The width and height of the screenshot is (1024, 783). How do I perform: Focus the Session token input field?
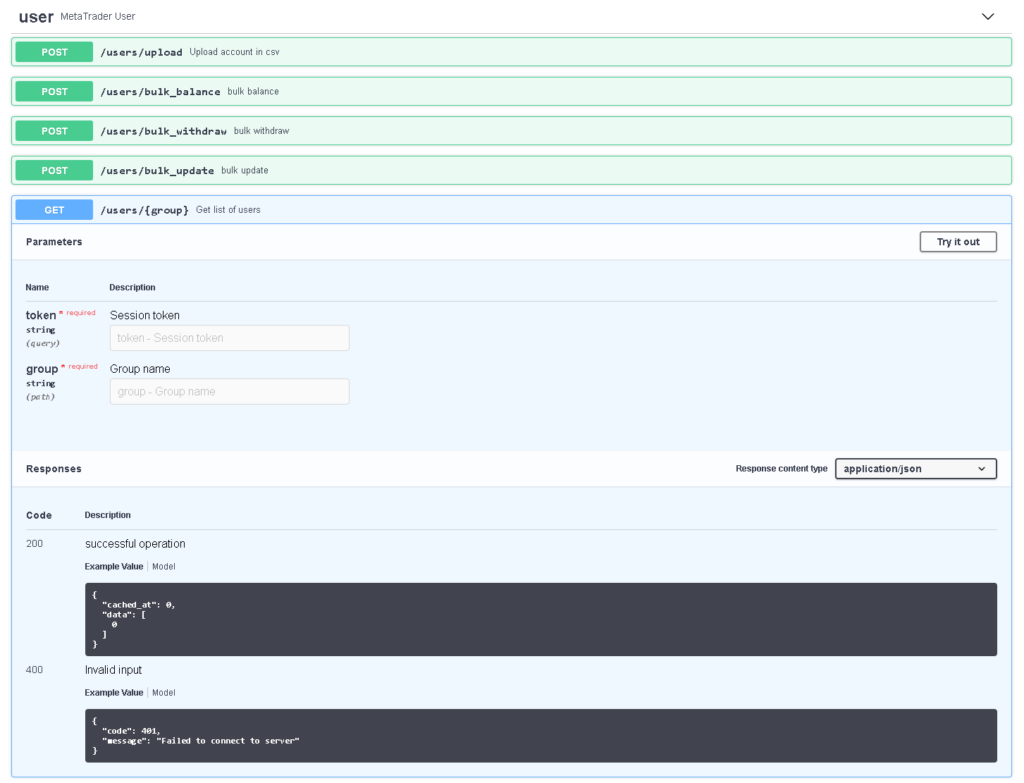[x=228, y=338]
